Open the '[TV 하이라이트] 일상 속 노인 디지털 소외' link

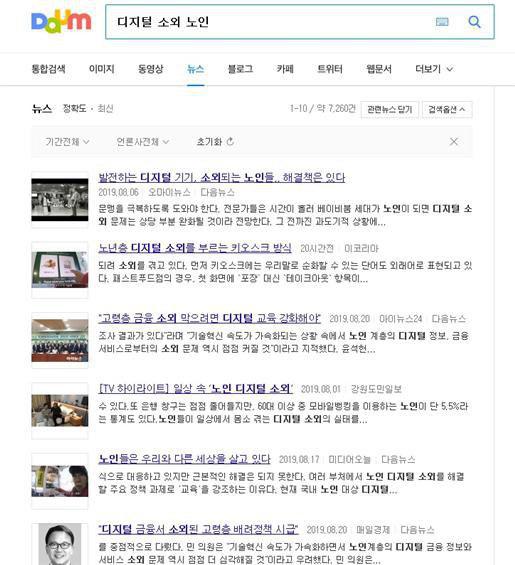coord(196,388)
